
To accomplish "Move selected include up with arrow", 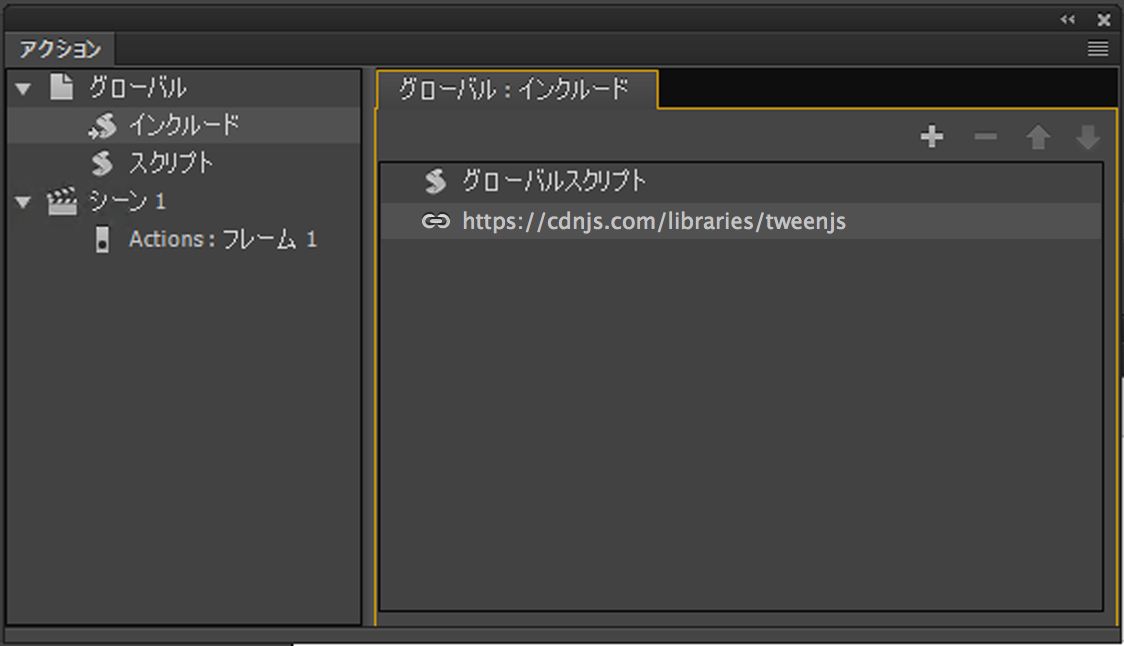I will [x=1038, y=137].
